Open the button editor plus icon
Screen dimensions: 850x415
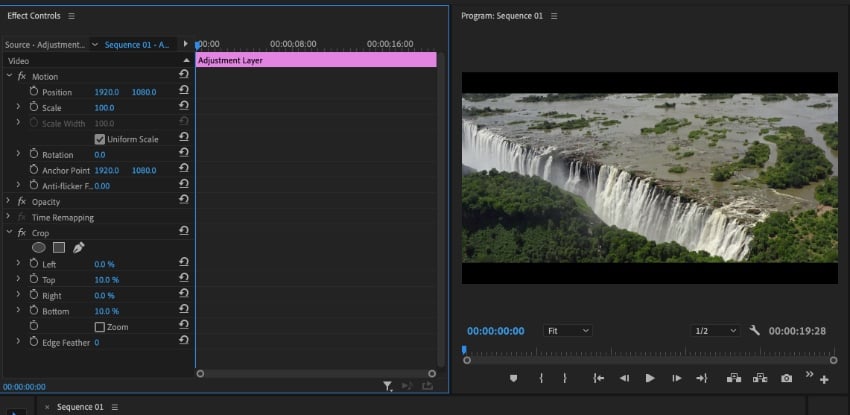click(824, 380)
